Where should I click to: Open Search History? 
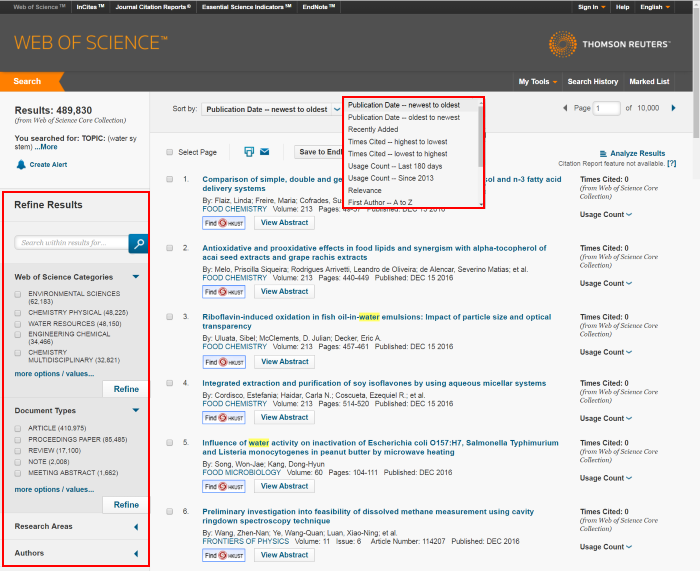592,82
